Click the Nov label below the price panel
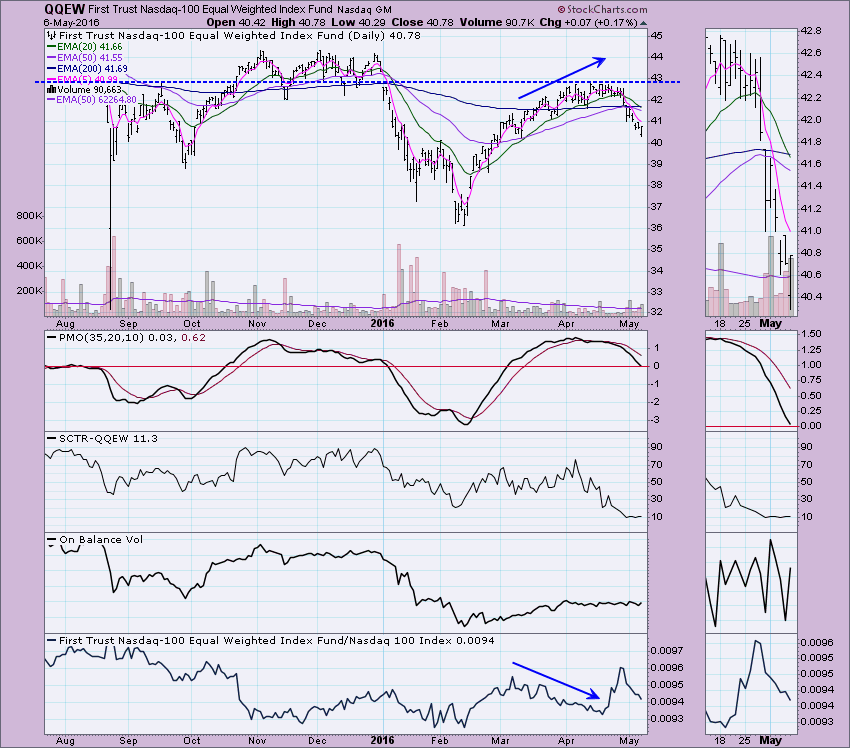 (257, 324)
